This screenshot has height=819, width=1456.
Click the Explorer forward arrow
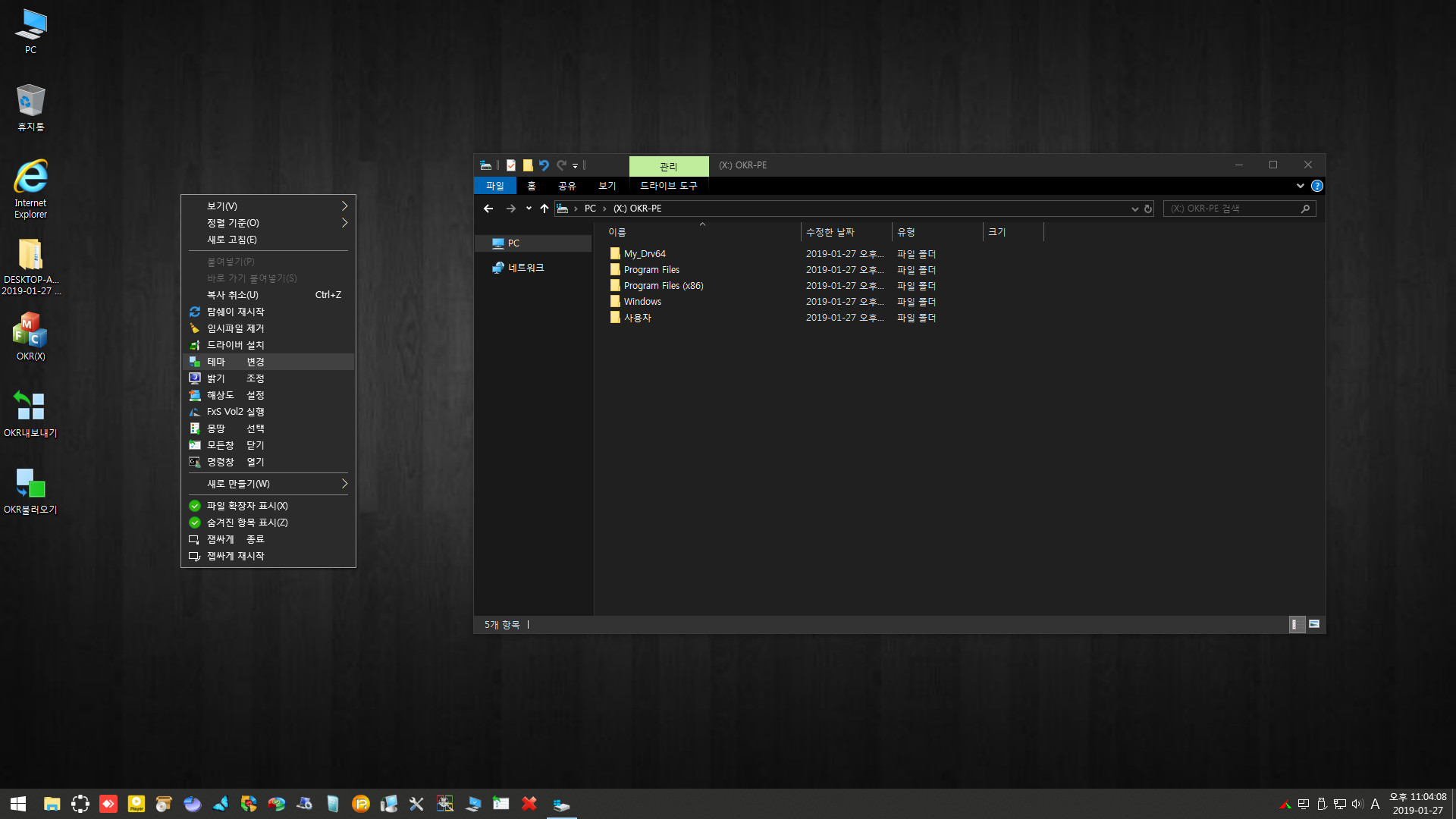coord(510,209)
